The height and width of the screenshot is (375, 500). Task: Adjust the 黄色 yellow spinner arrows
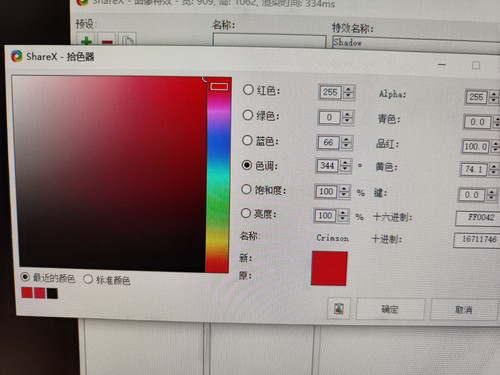[494, 170]
